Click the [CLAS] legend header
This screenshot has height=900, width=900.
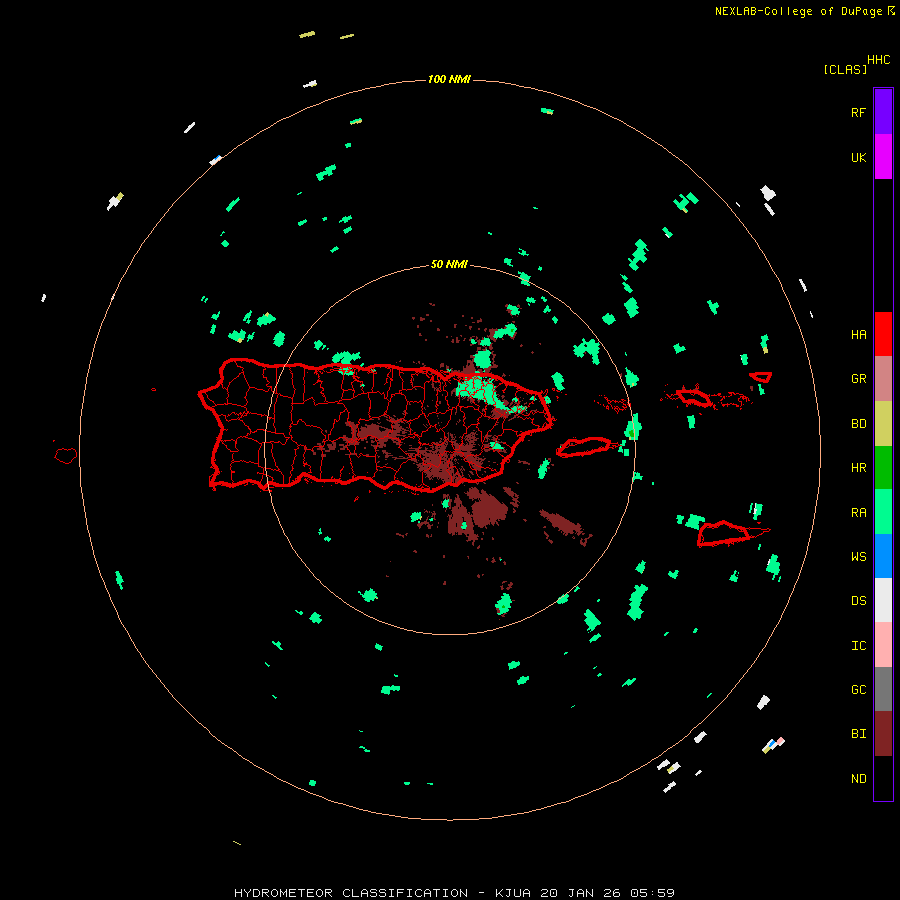(x=845, y=69)
